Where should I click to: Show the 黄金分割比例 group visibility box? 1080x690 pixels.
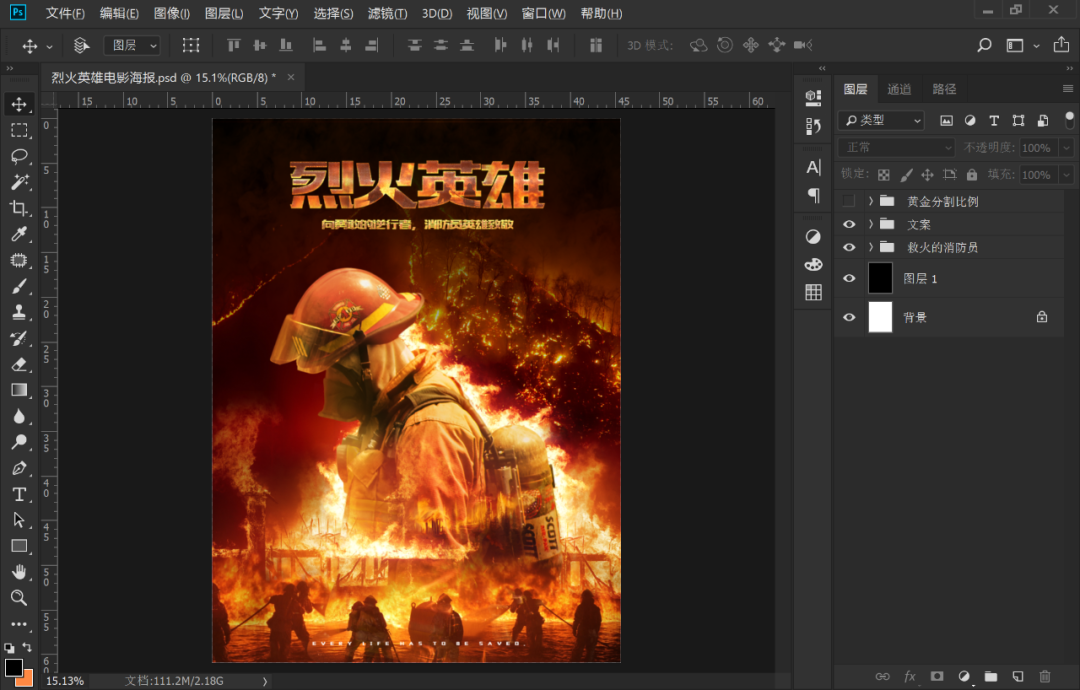pos(849,201)
